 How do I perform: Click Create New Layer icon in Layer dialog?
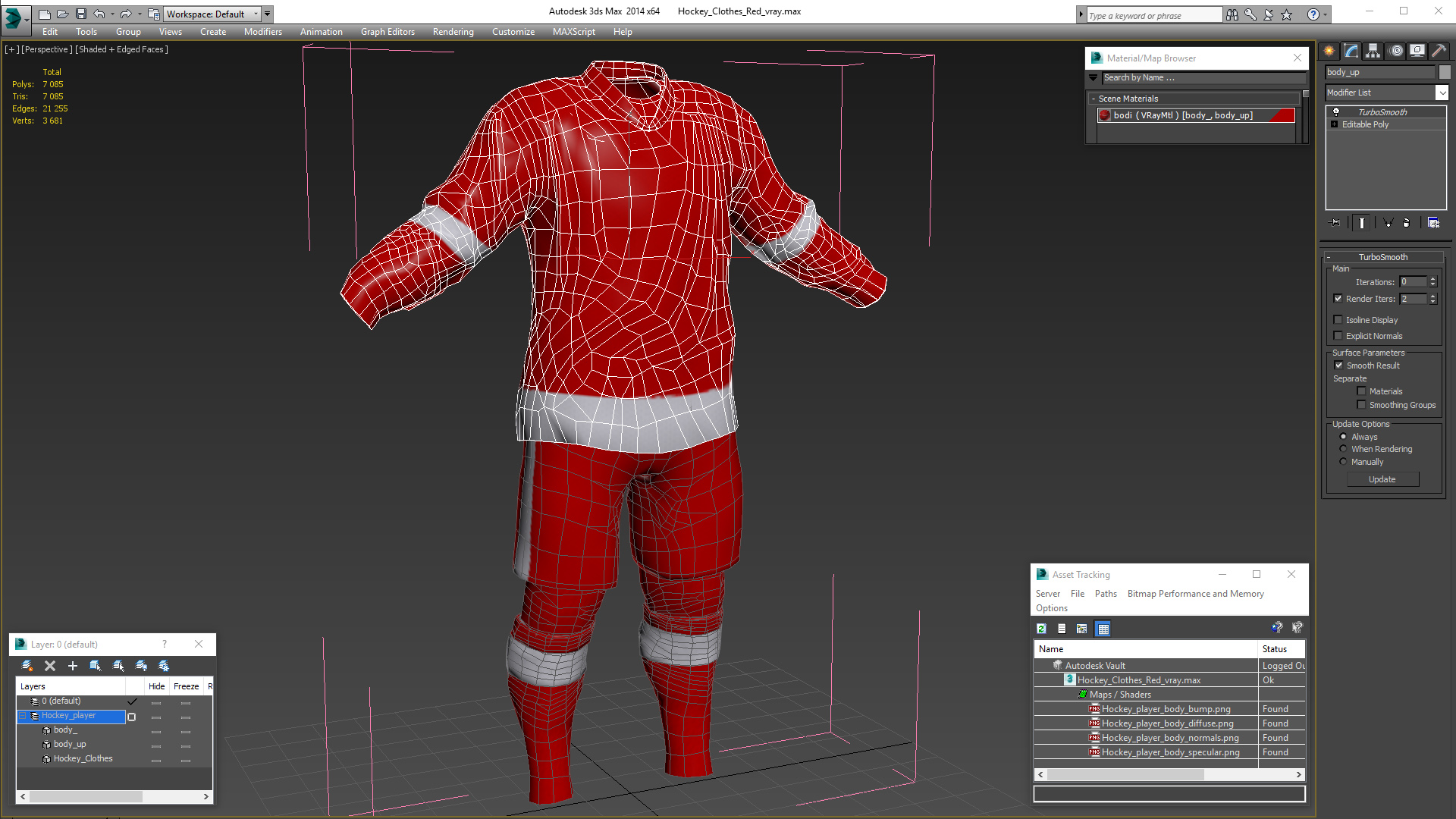click(27, 666)
